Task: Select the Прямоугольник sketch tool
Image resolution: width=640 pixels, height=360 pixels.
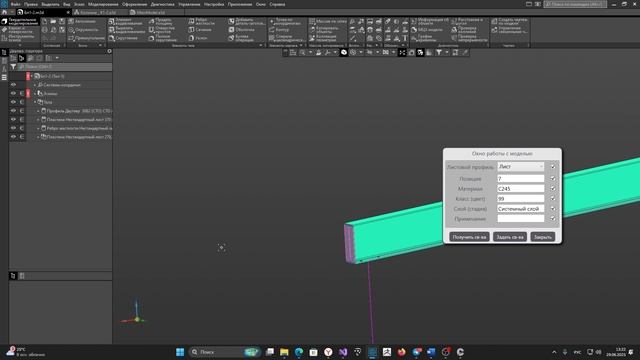Action: [x=86, y=38]
